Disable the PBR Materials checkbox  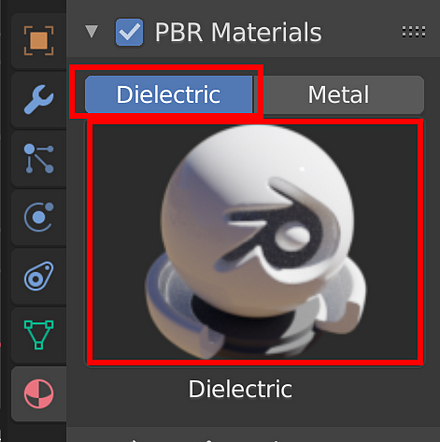(x=129, y=32)
